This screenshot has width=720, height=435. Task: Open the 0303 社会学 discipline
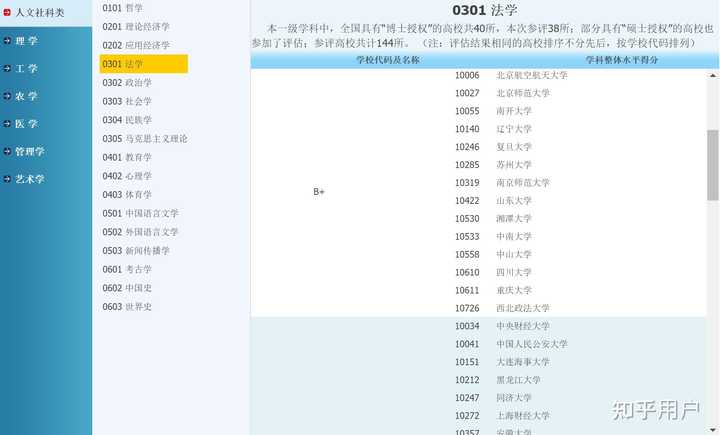point(127,101)
